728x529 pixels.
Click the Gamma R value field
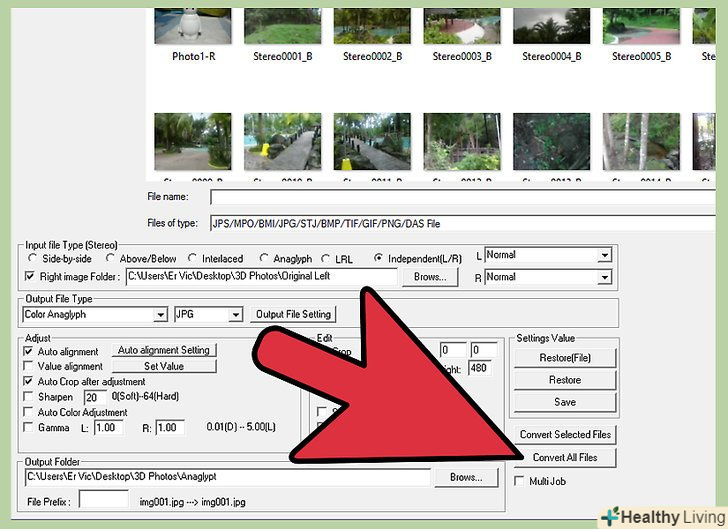(x=170, y=427)
